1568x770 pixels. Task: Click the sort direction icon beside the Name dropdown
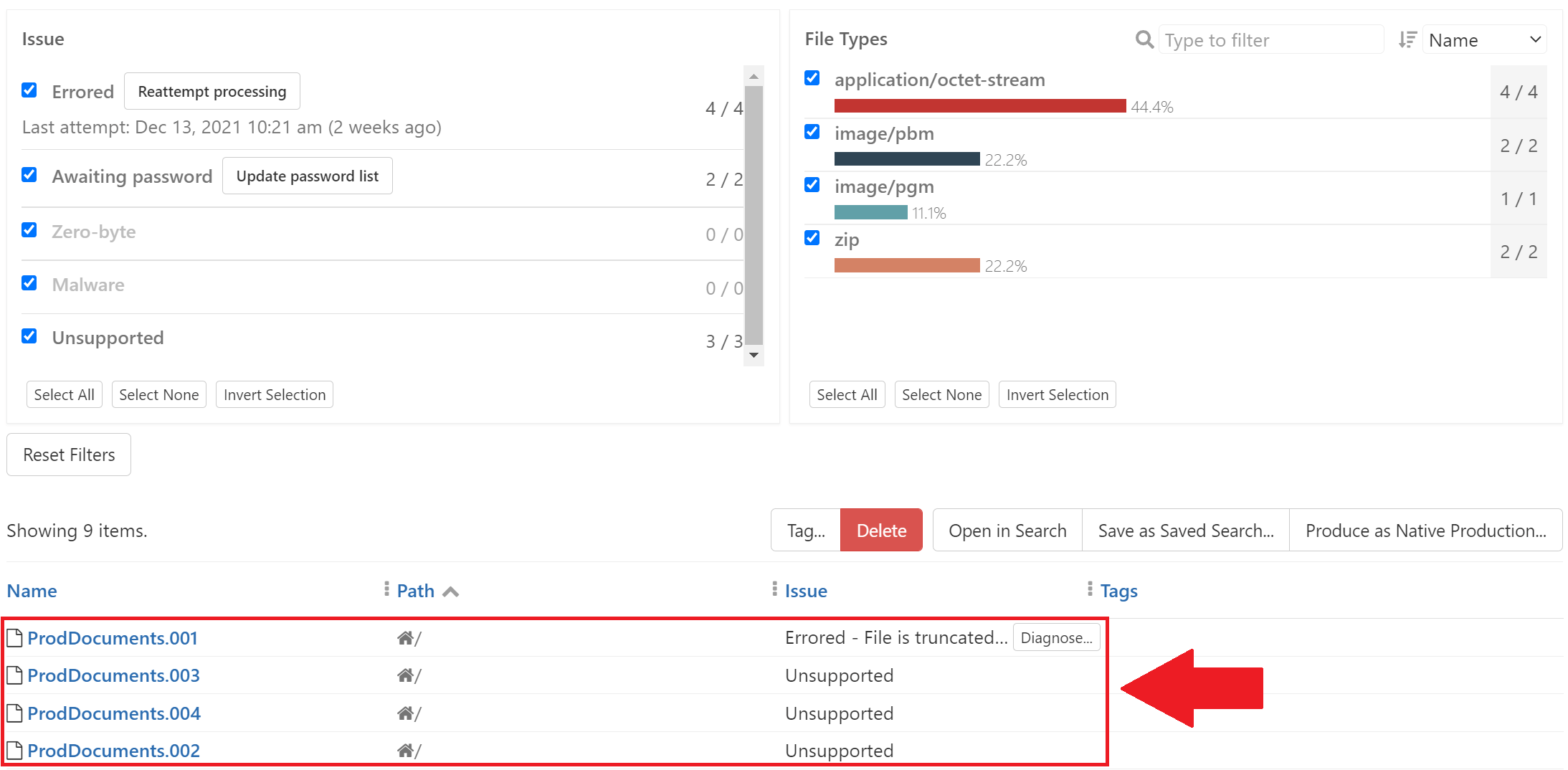pos(1407,39)
